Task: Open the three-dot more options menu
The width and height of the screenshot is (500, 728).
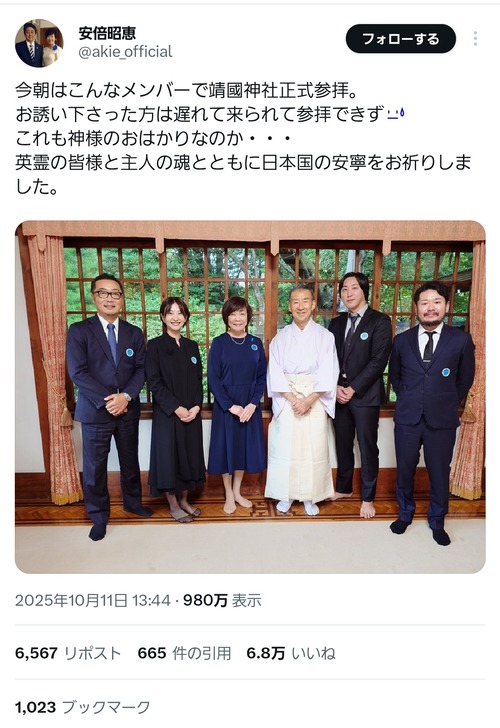Action: coord(475,39)
